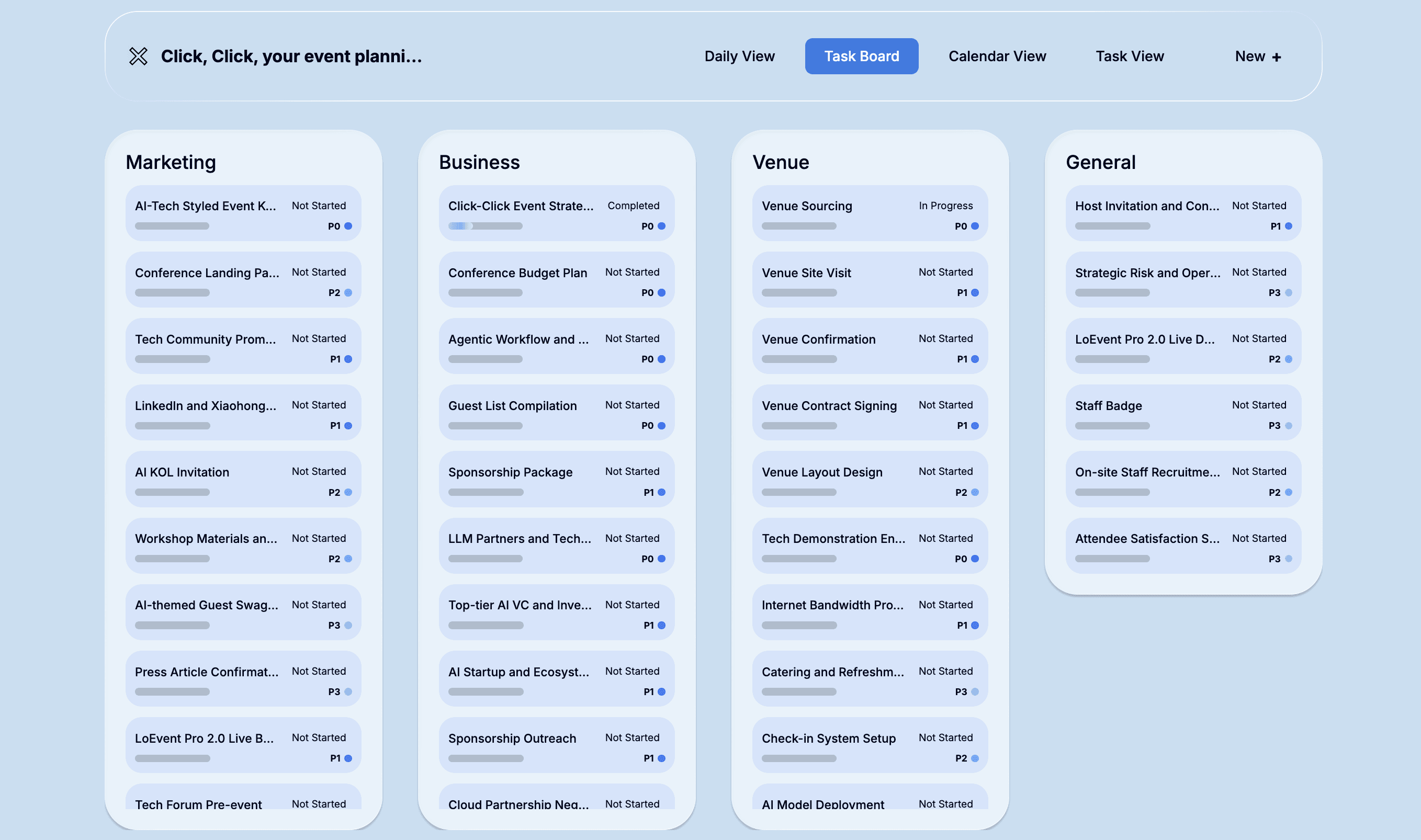Click the priority dot on Staff Badge card

click(x=1289, y=426)
